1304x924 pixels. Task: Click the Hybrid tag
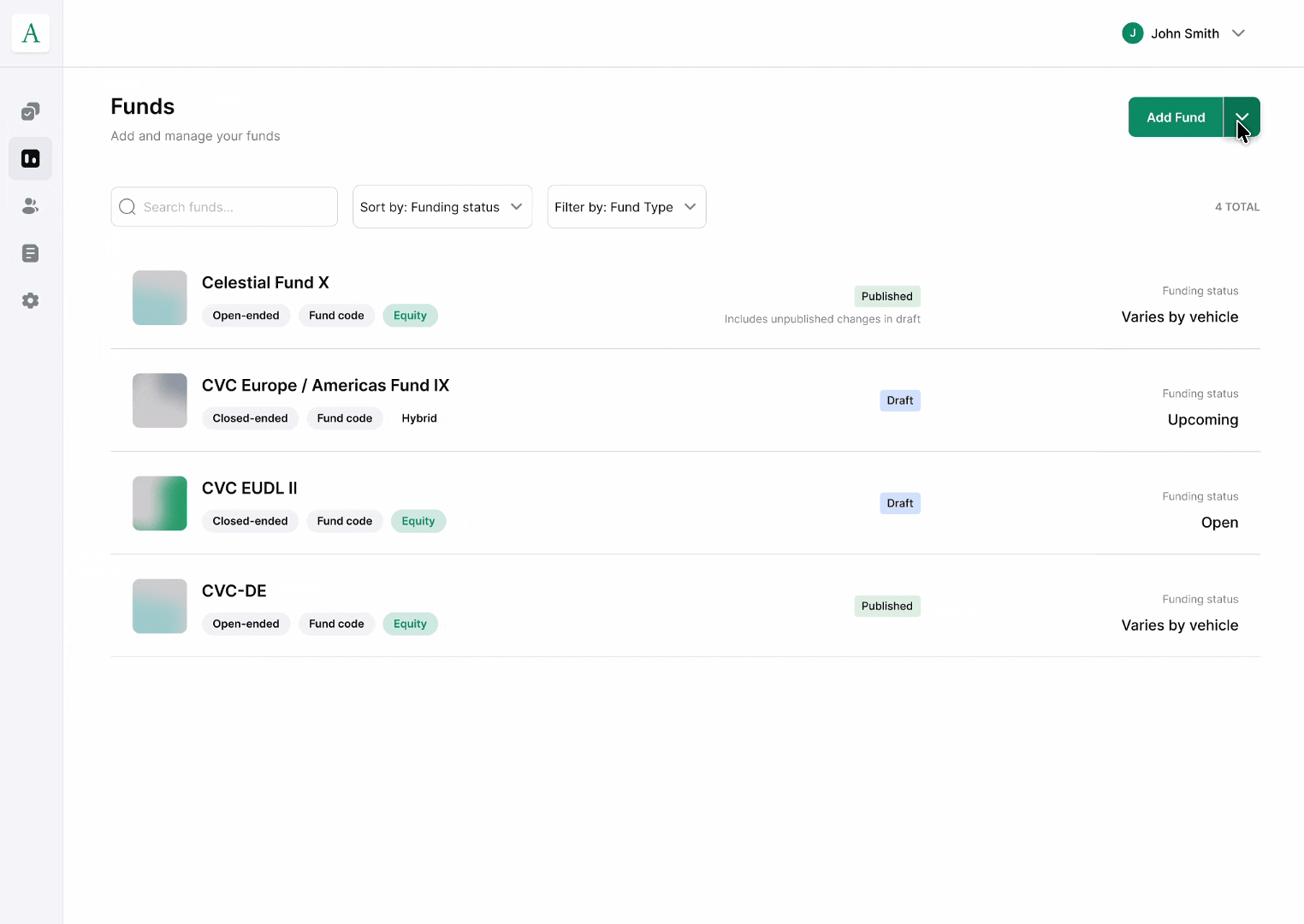pos(419,418)
